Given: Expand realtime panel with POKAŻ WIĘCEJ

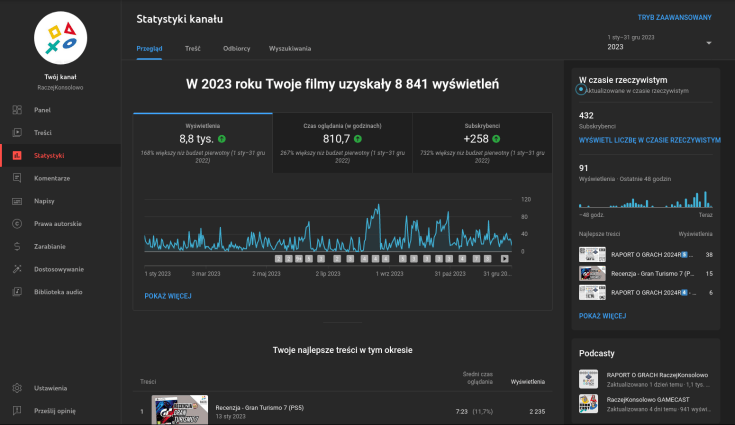Looking at the screenshot, I should (x=602, y=315).
